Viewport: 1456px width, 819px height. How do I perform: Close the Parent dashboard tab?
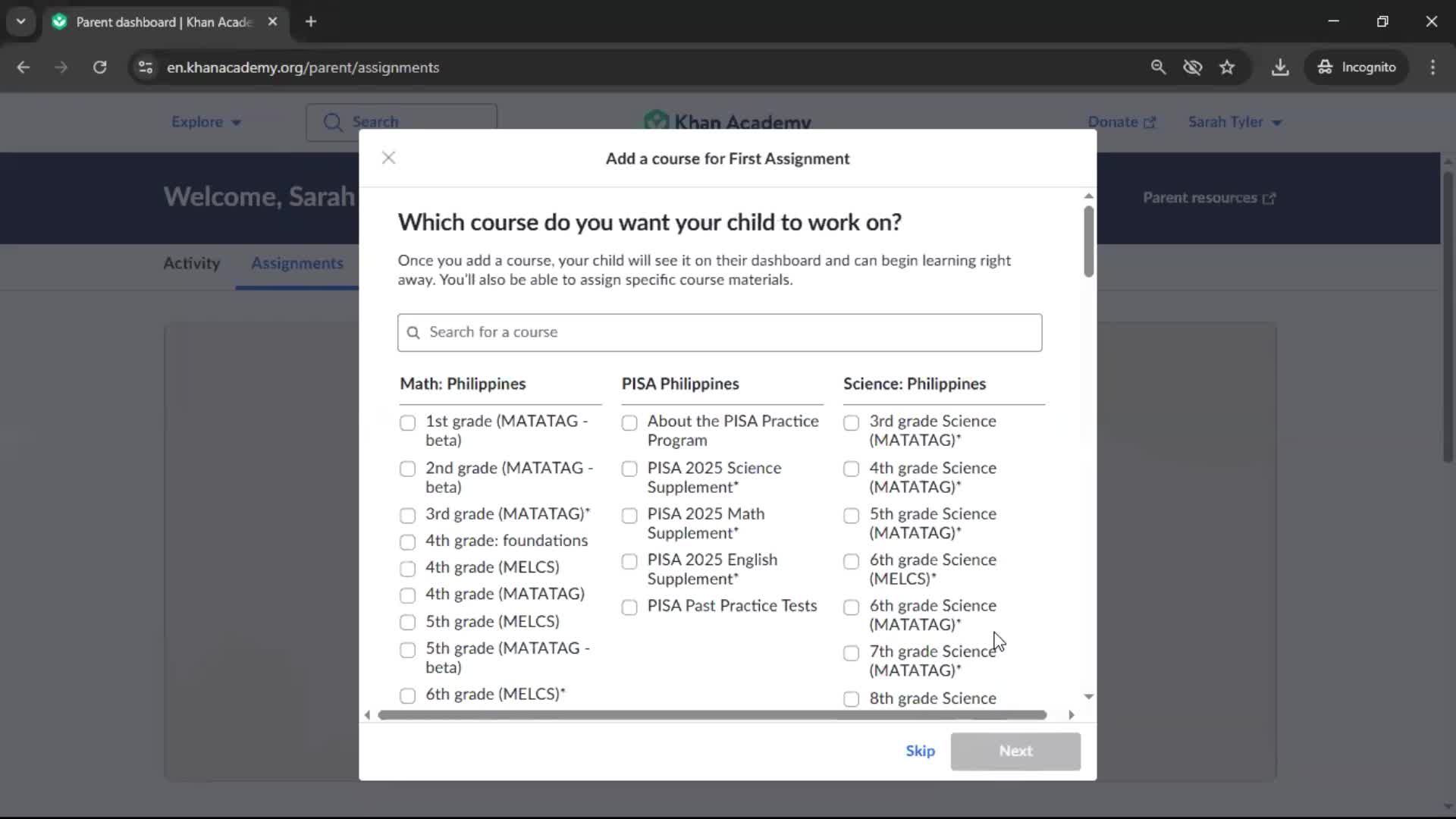tap(273, 22)
